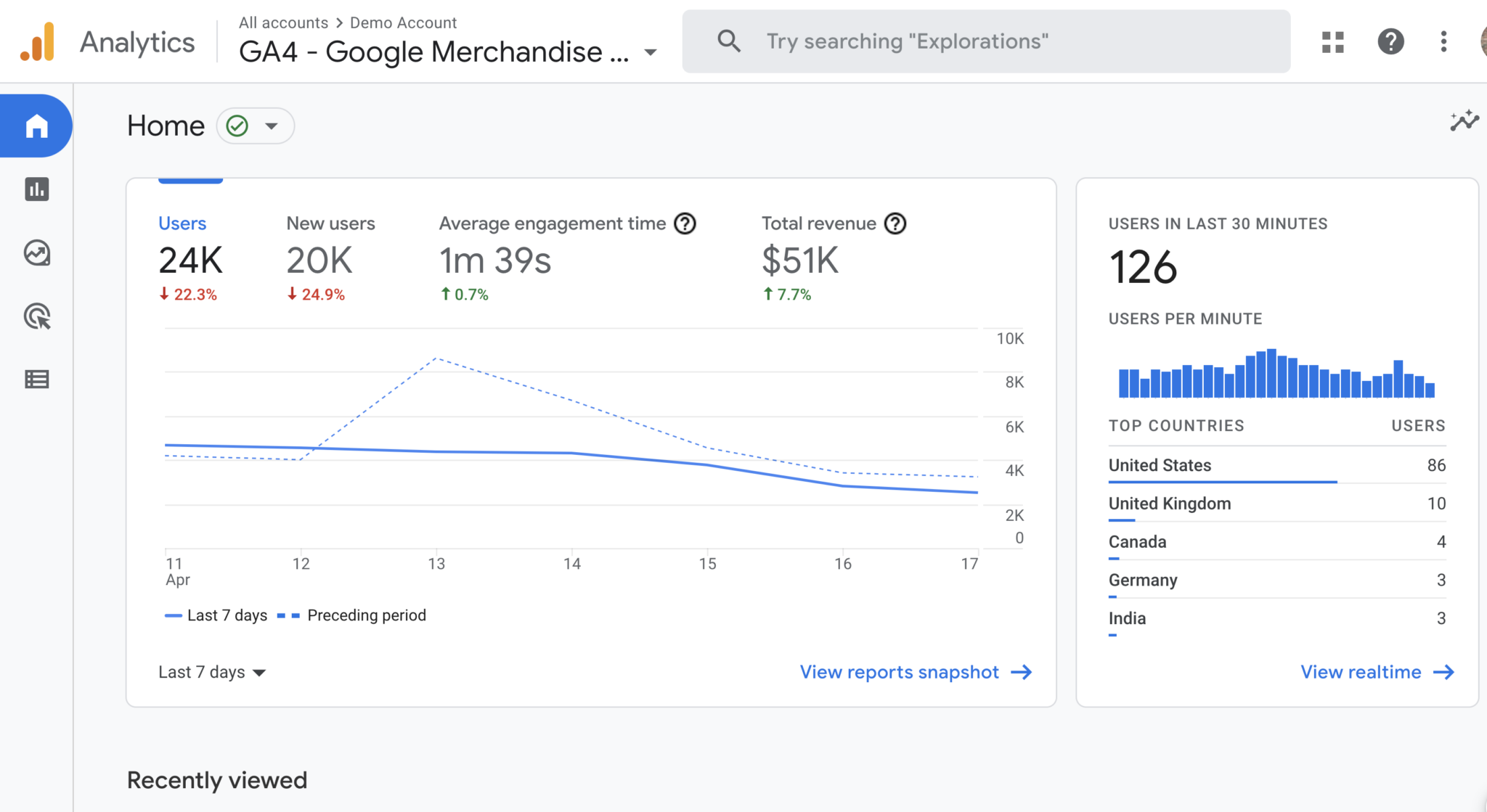1487x812 pixels.
Task: Open the Home icon in sidebar
Action: click(36, 126)
